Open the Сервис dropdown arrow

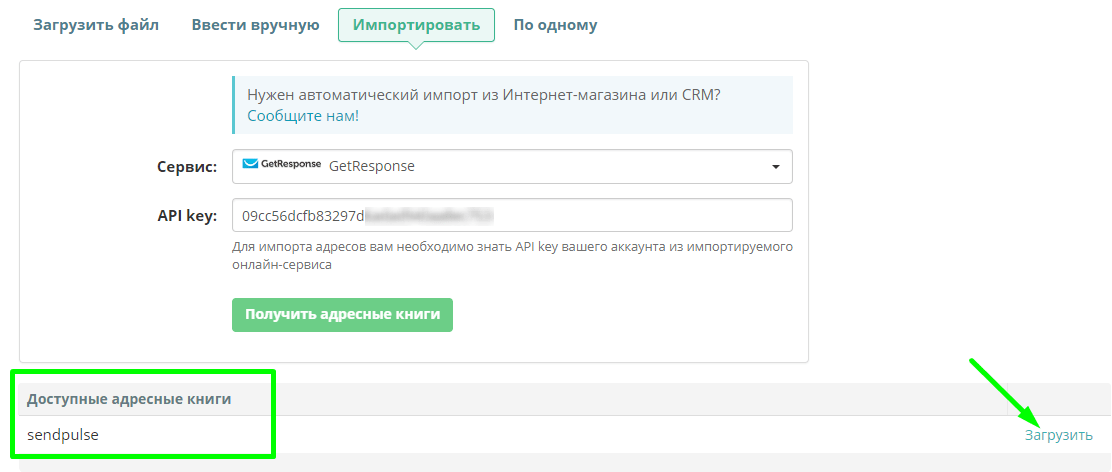tap(775, 167)
